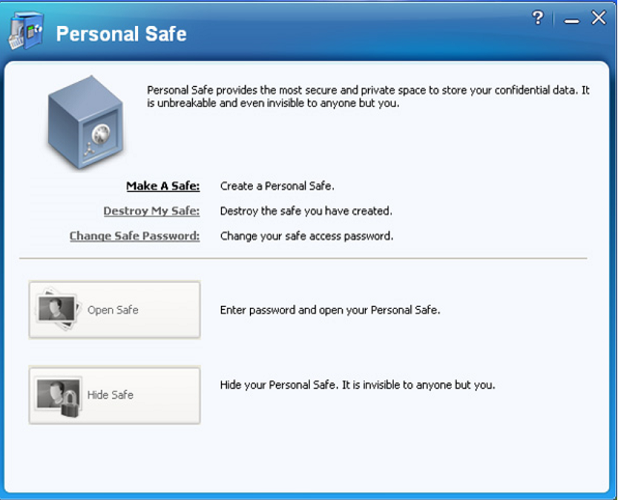Click the large blue safe illustration
This screenshot has width=618, height=500.
(x=86, y=123)
